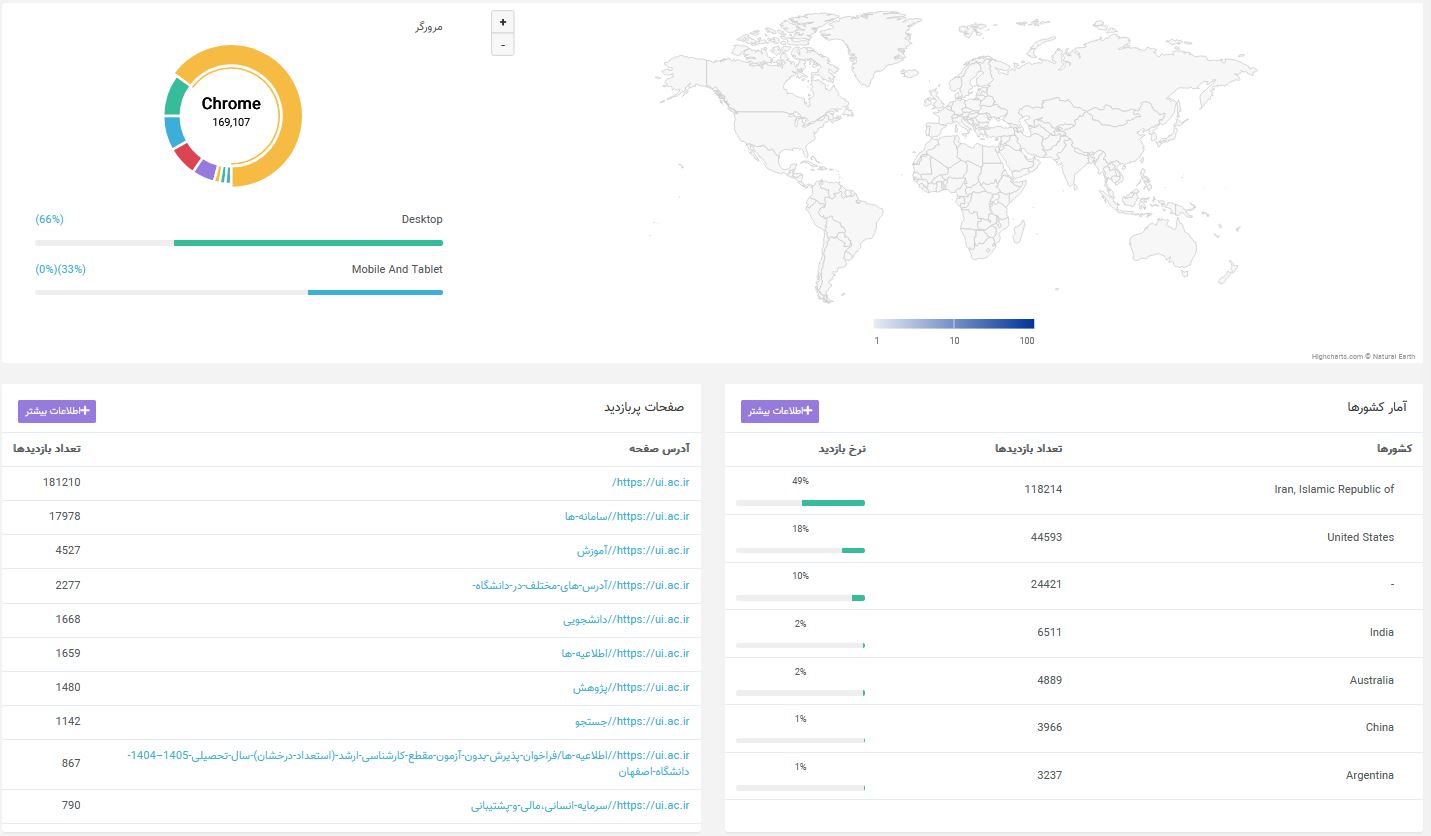
Task: Open more info for most-visited pages
Action: point(57,411)
